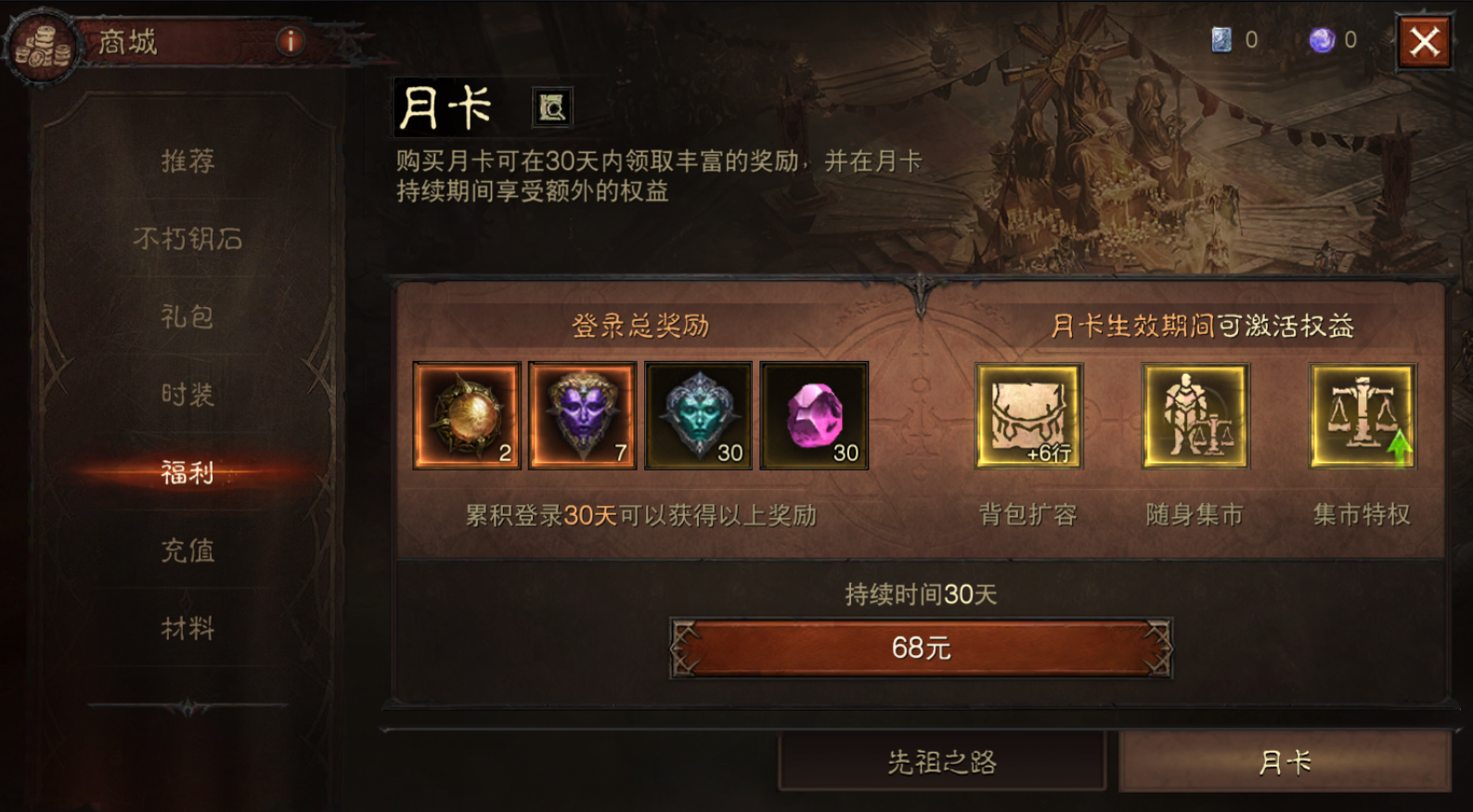View the 集市特权 scales icon
The height and width of the screenshot is (812, 1473).
point(1363,415)
